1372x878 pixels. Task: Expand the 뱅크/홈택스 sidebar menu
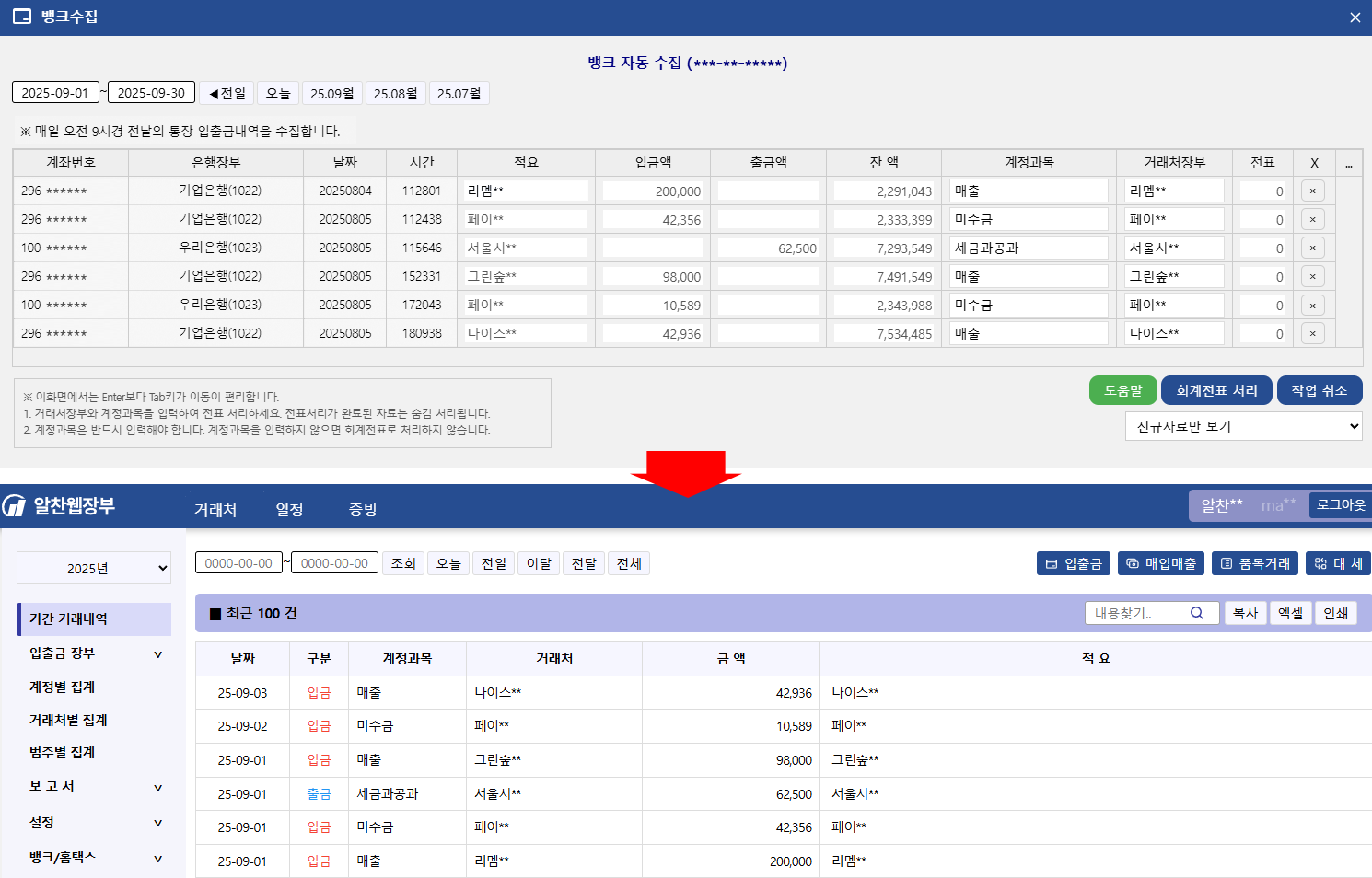pos(94,858)
